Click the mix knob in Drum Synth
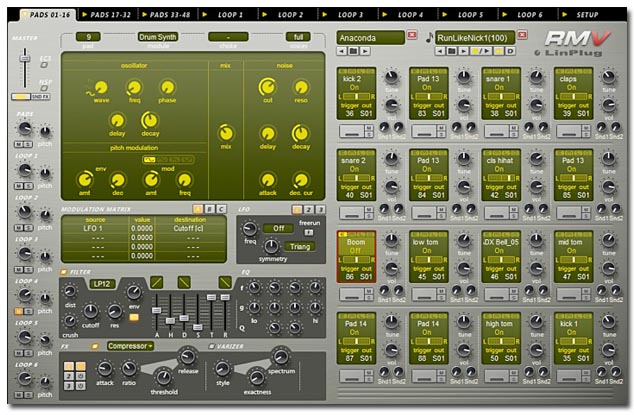The height and width of the screenshot is (415, 634). [226, 133]
